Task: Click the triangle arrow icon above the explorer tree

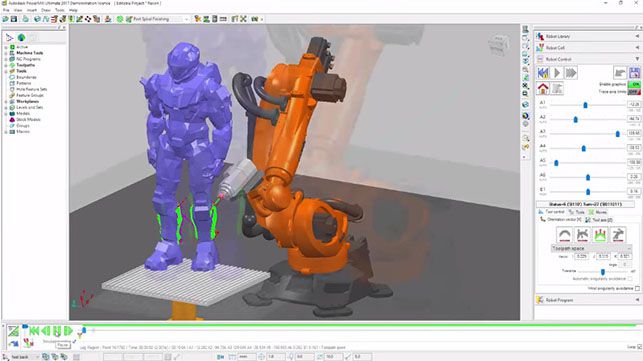Action: pyautogui.click(x=9, y=38)
